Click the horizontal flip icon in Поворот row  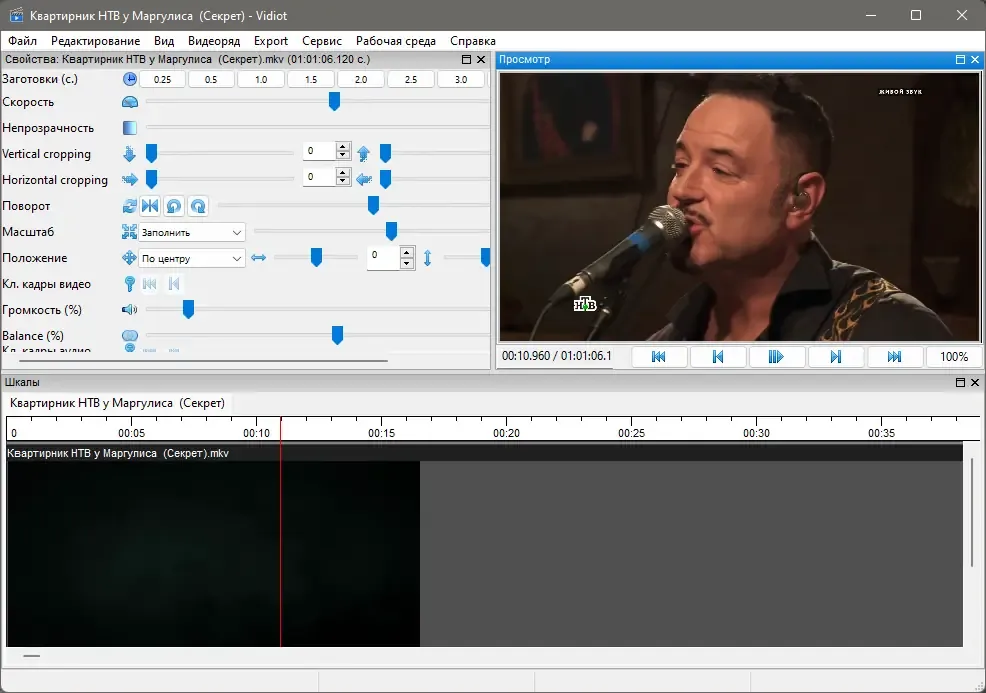pos(150,206)
